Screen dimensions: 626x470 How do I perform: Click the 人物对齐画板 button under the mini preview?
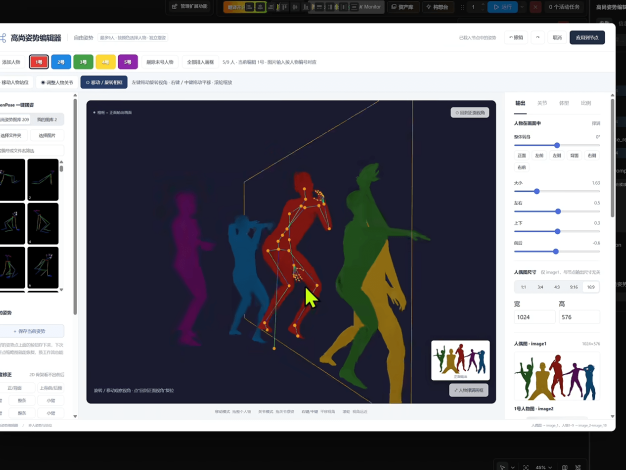tap(469, 390)
